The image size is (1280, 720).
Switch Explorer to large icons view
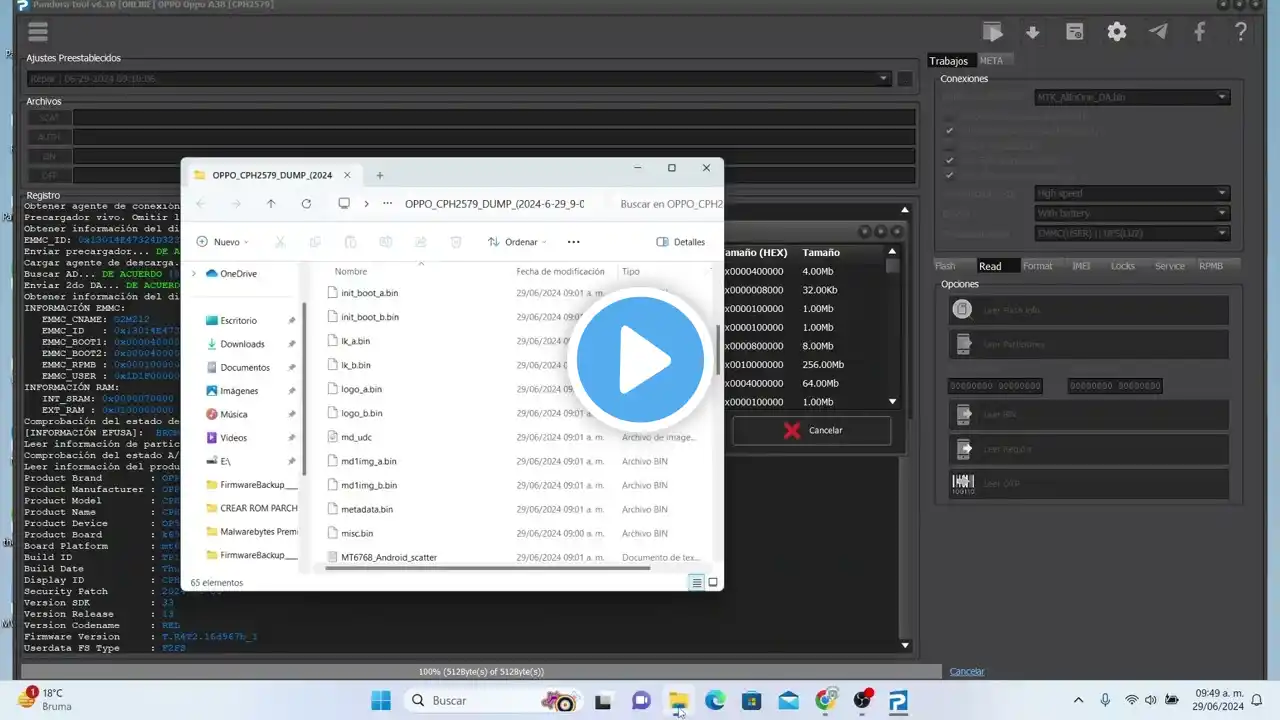(x=713, y=582)
